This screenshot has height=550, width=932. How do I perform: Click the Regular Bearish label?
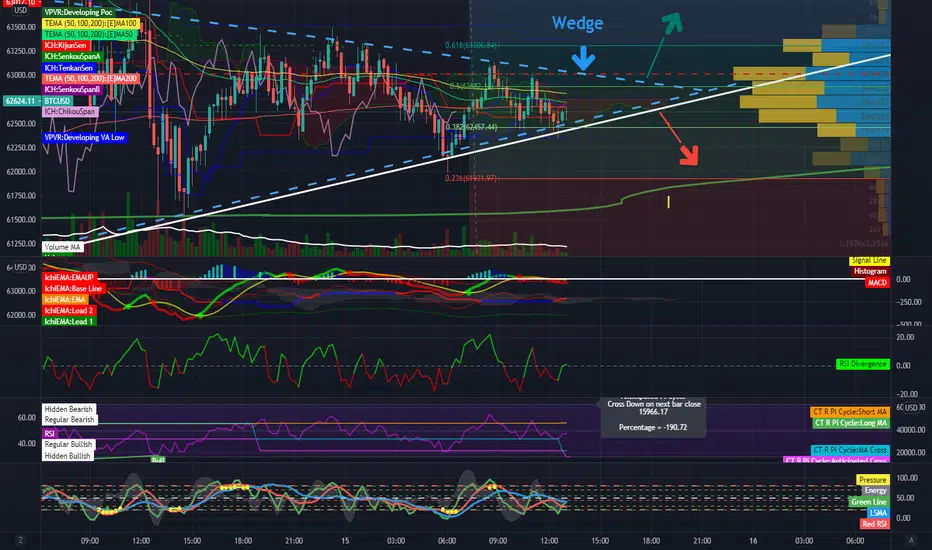70,420
